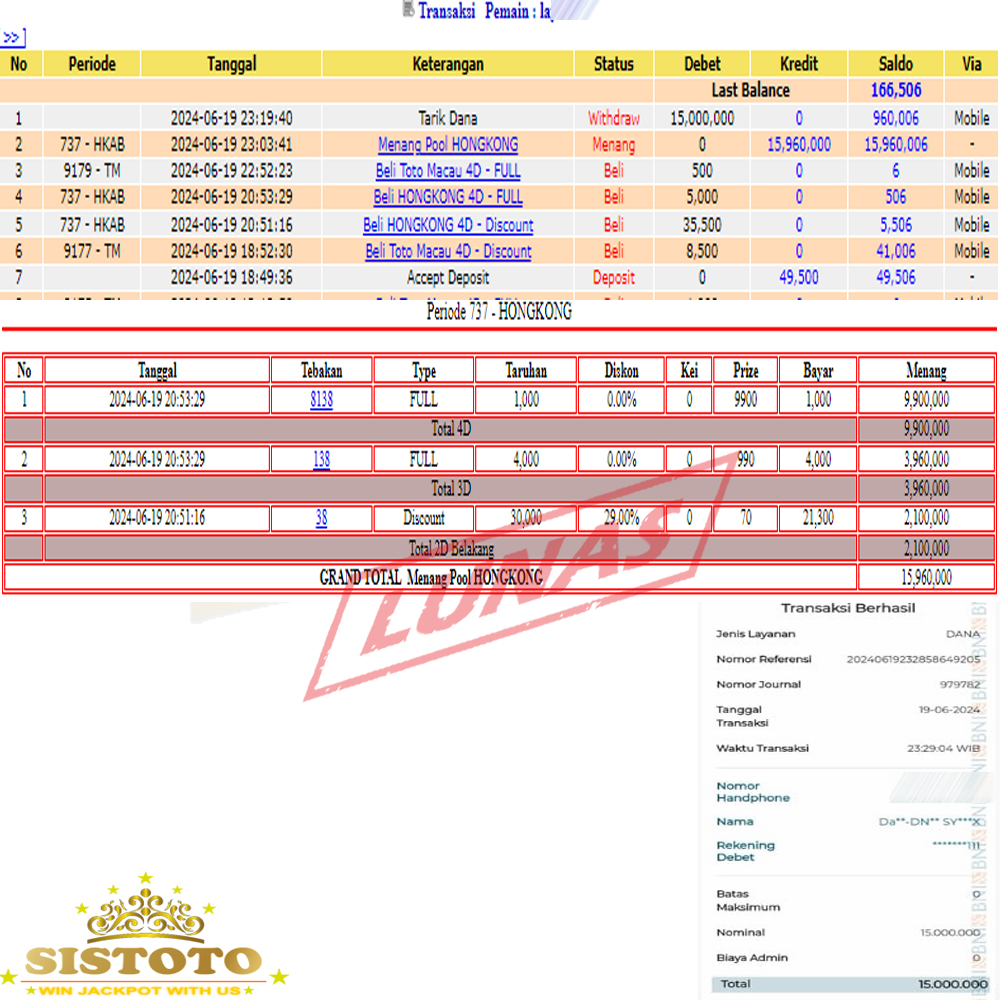Click the Menang column header in detail table
Screen dimensions: 1000x1000
click(926, 371)
